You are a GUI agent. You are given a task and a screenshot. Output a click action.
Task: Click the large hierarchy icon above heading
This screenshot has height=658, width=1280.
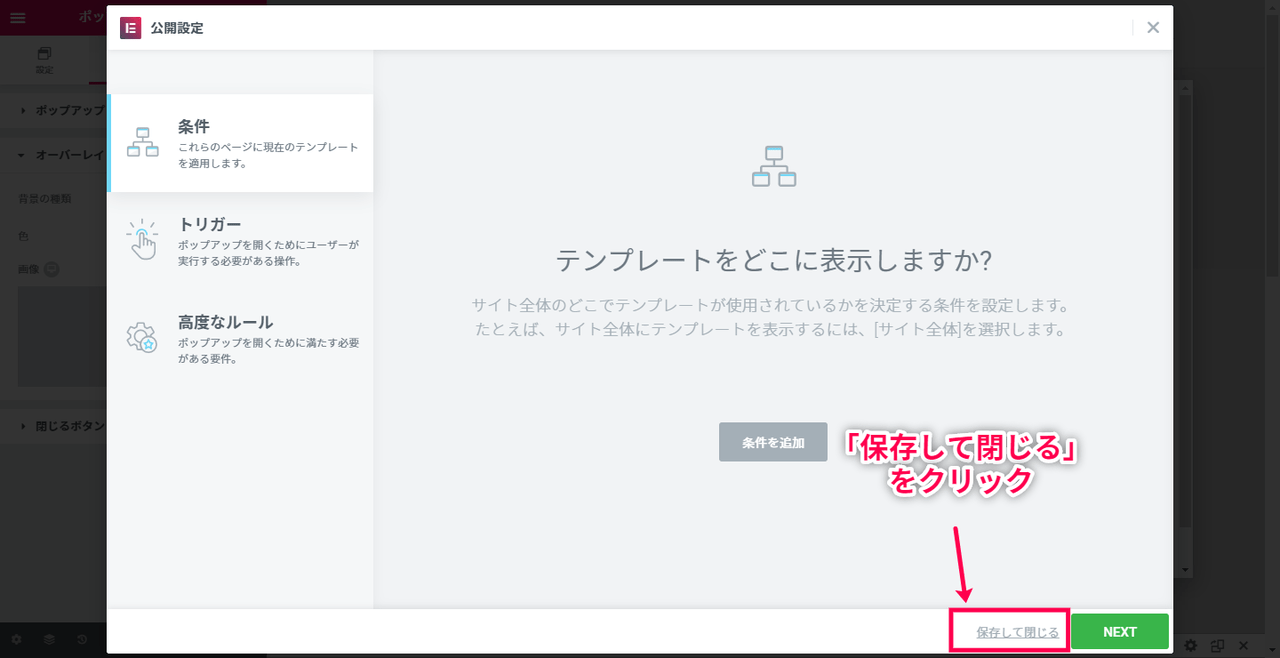[x=773, y=166]
